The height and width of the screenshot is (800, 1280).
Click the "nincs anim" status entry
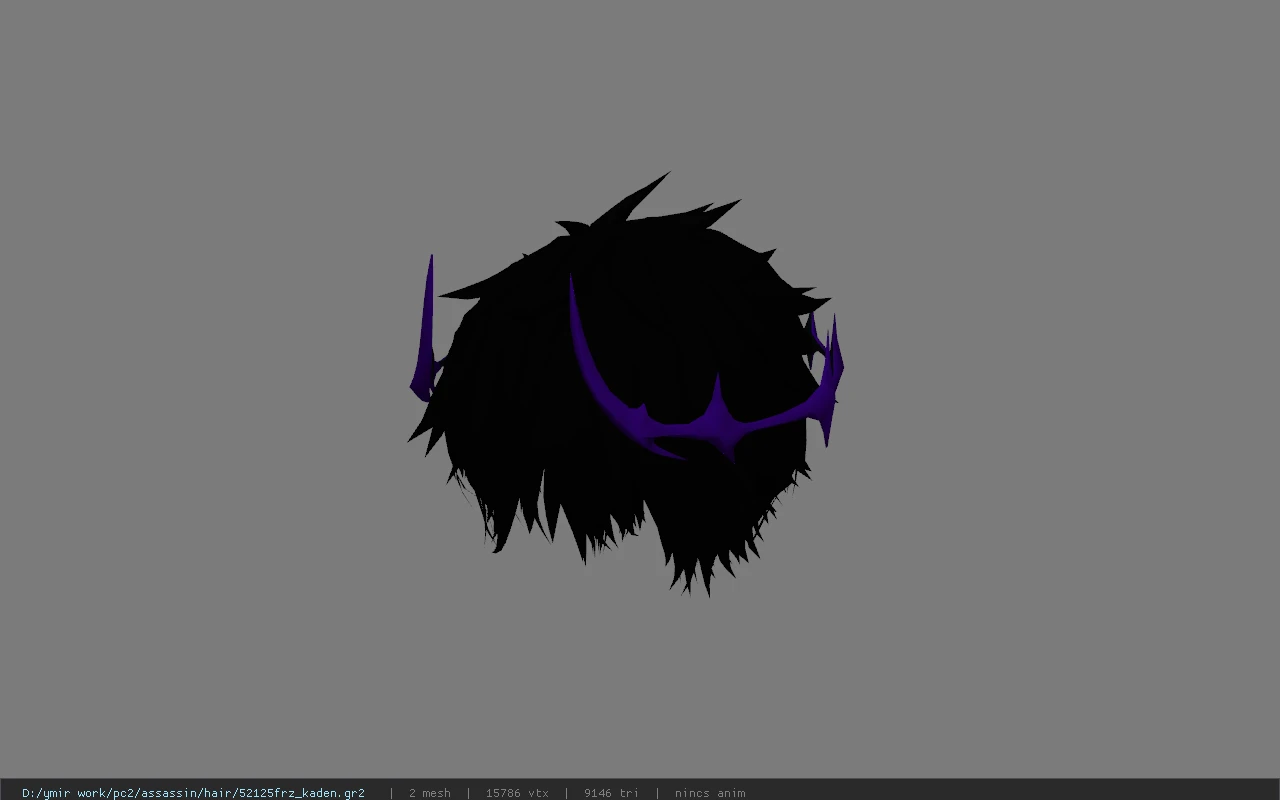pyautogui.click(x=710, y=793)
